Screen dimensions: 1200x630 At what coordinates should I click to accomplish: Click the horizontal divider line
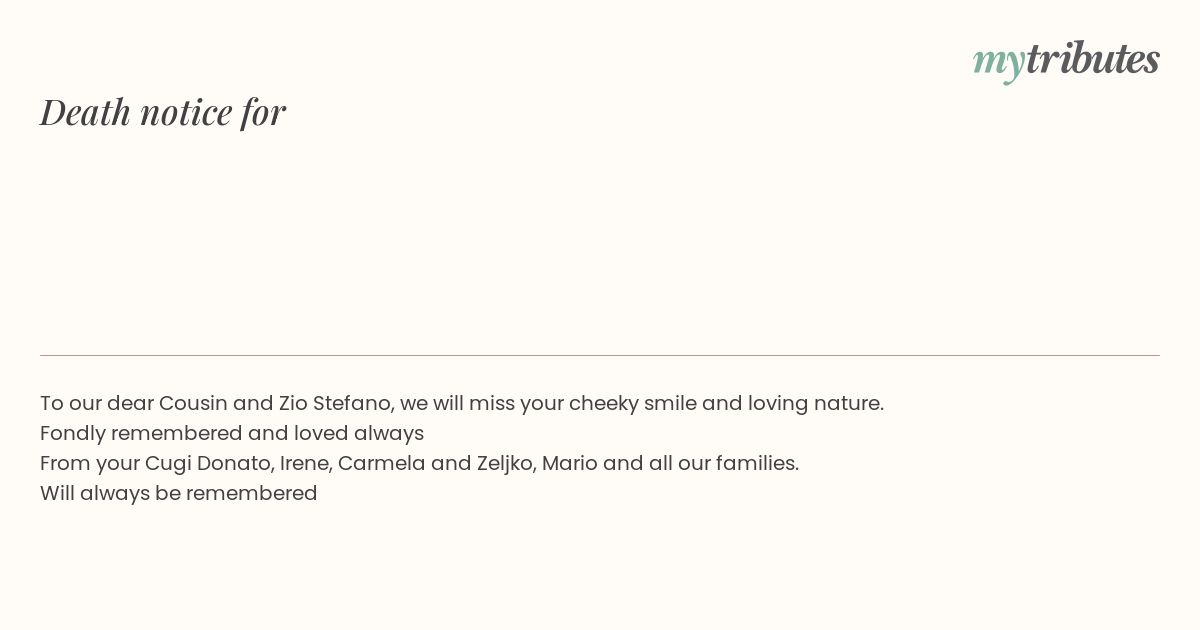tap(600, 355)
